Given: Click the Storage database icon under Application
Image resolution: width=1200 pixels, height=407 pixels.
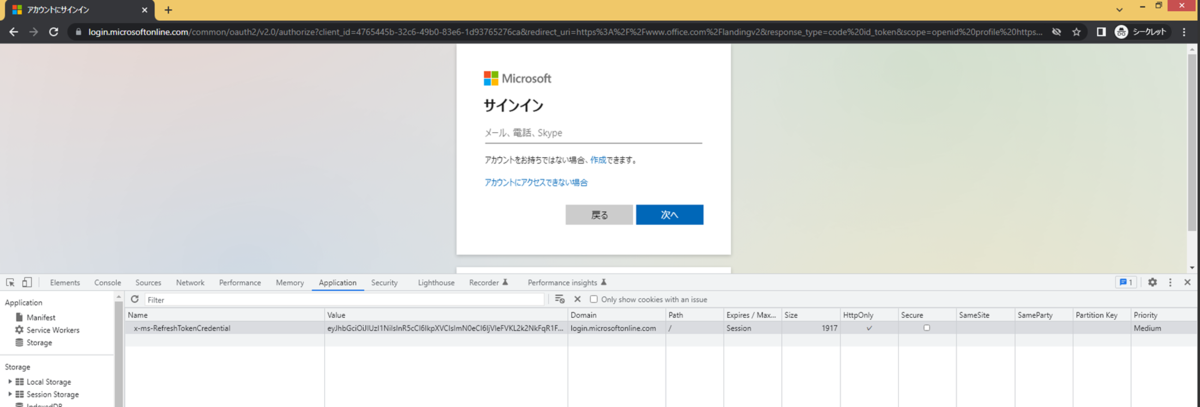Looking at the screenshot, I should (19, 342).
